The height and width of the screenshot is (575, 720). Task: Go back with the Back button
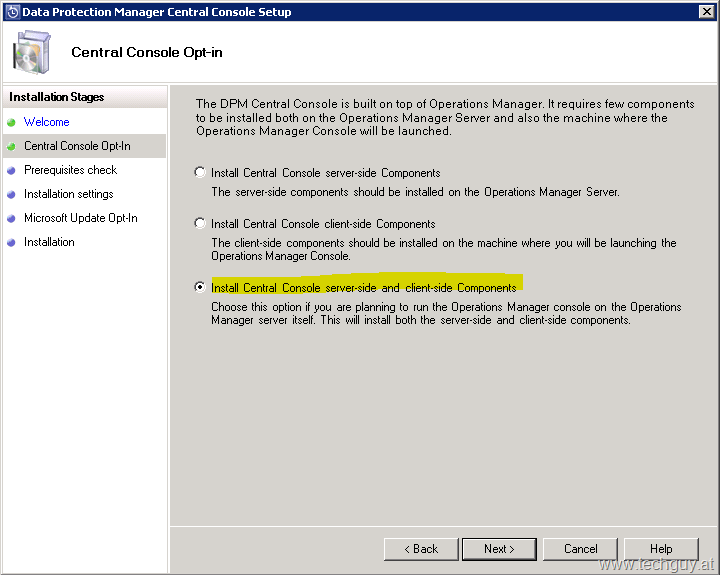(421, 549)
